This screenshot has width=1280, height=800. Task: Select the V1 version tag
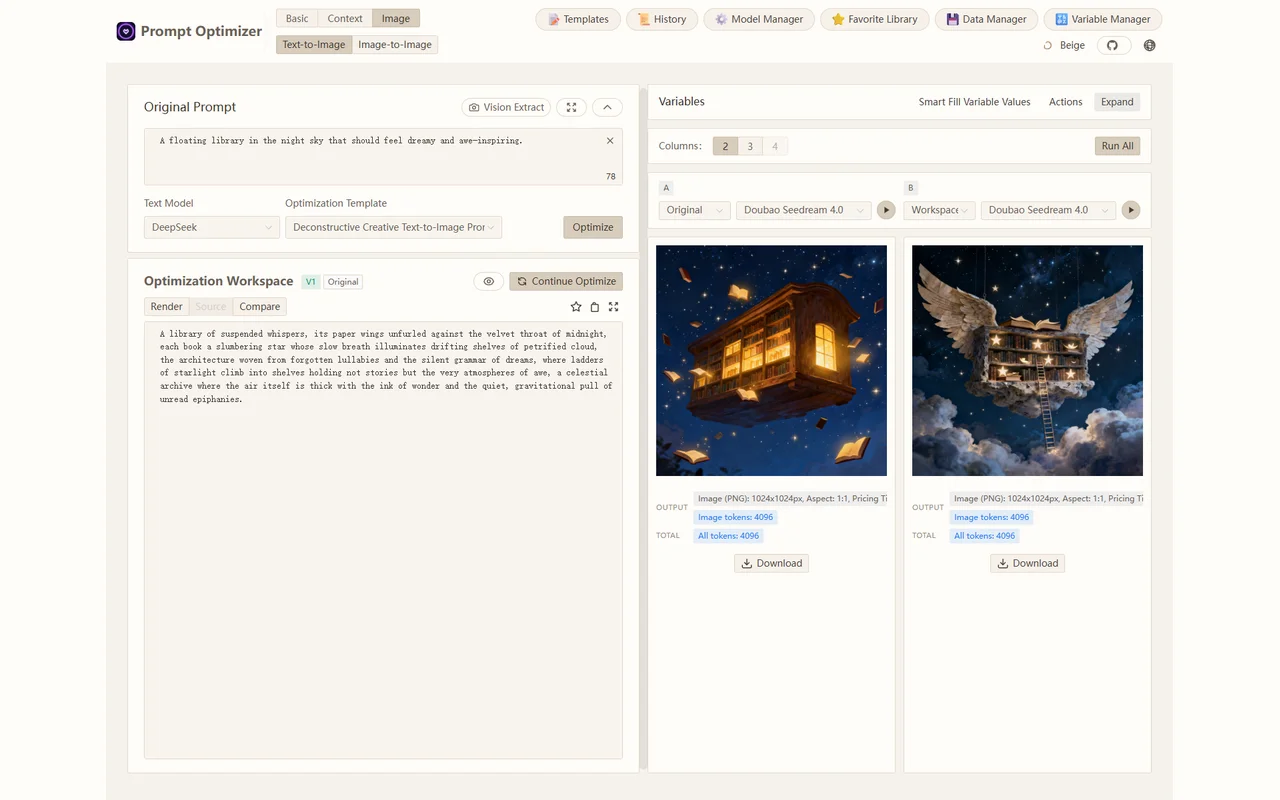(311, 282)
